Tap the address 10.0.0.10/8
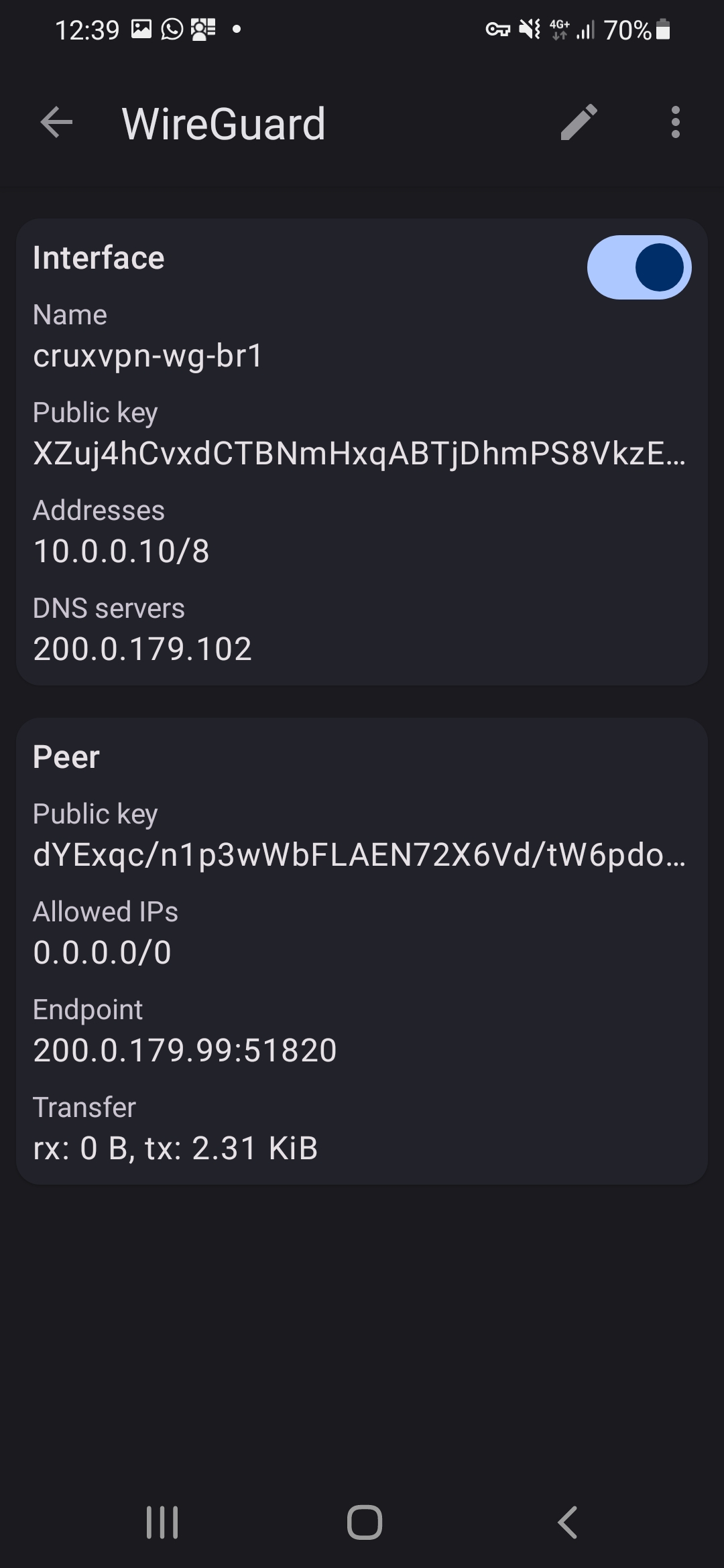Image resolution: width=724 pixels, height=1568 pixels. [121, 551]
